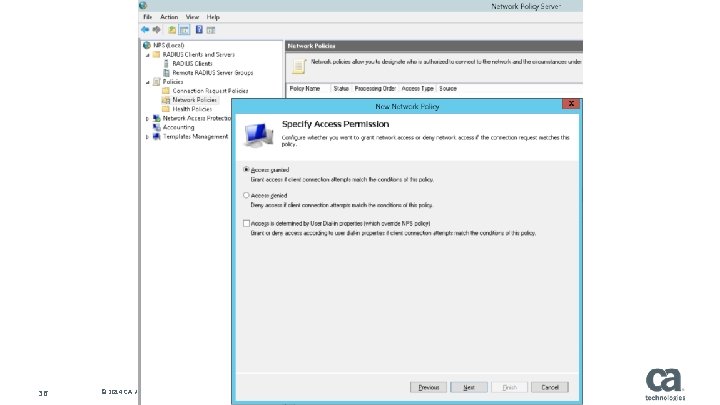Collapse the RADIUS Clients and Servers node

point(147,55)
